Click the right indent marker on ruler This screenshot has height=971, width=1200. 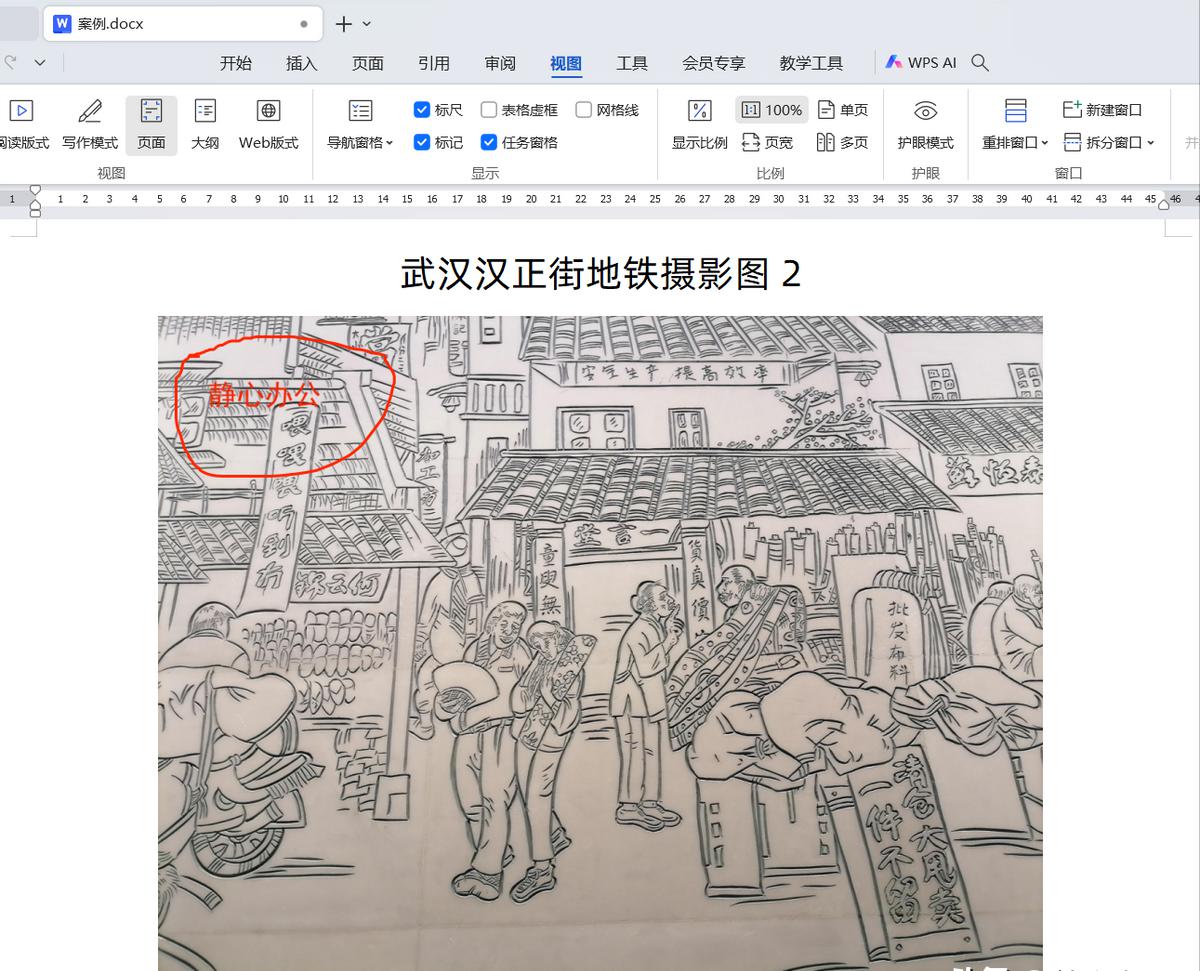point(1163,203)
